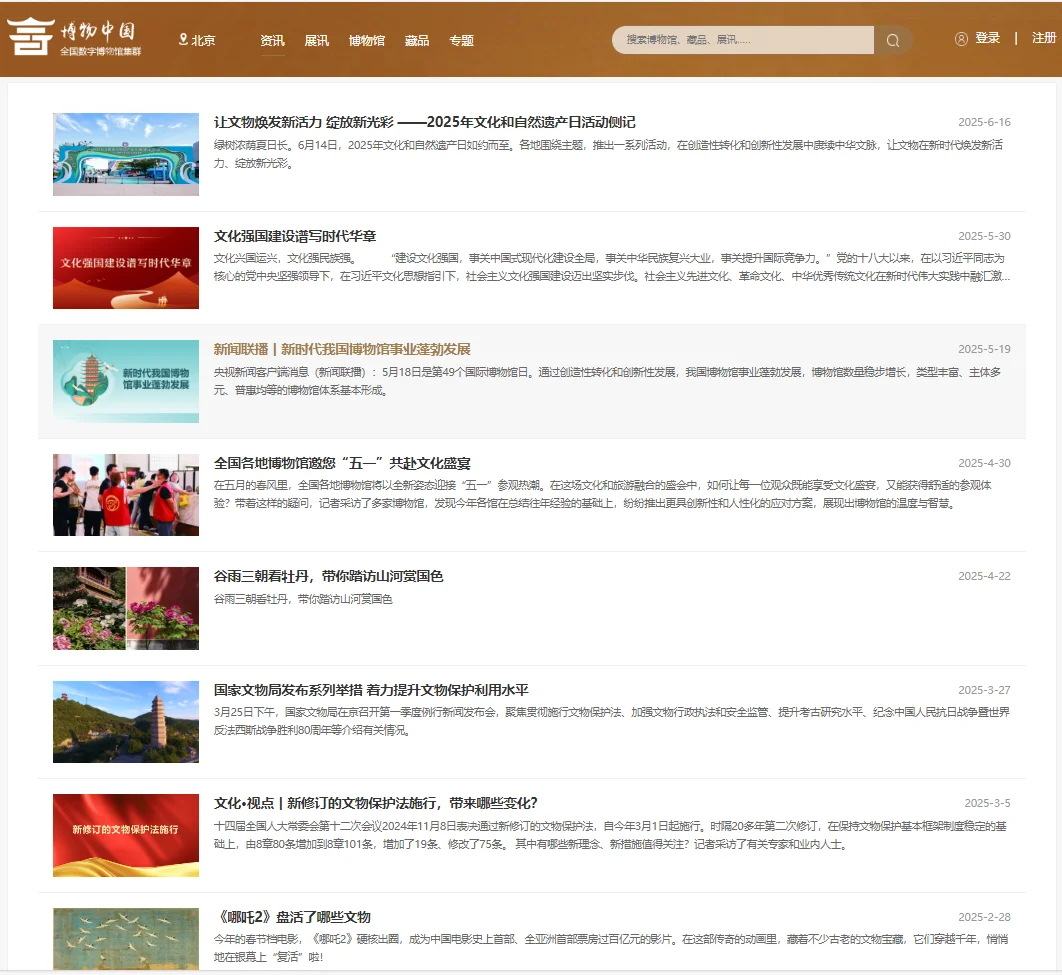The image size is (1062, 975).
Task: Click summary starting 绿树浓荫夏日长
Action: [x=609, y=154]
